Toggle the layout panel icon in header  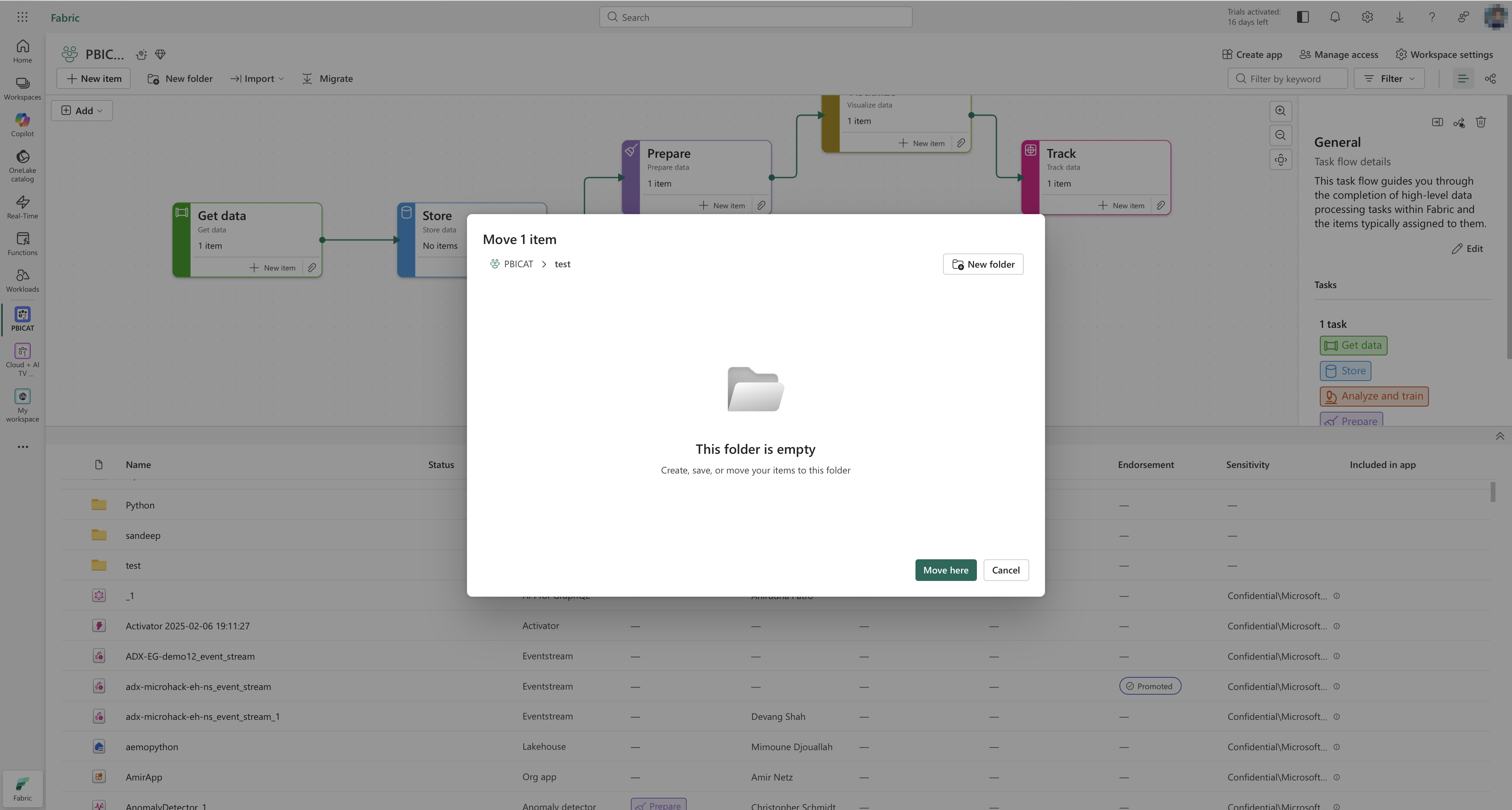[1303, 17]
